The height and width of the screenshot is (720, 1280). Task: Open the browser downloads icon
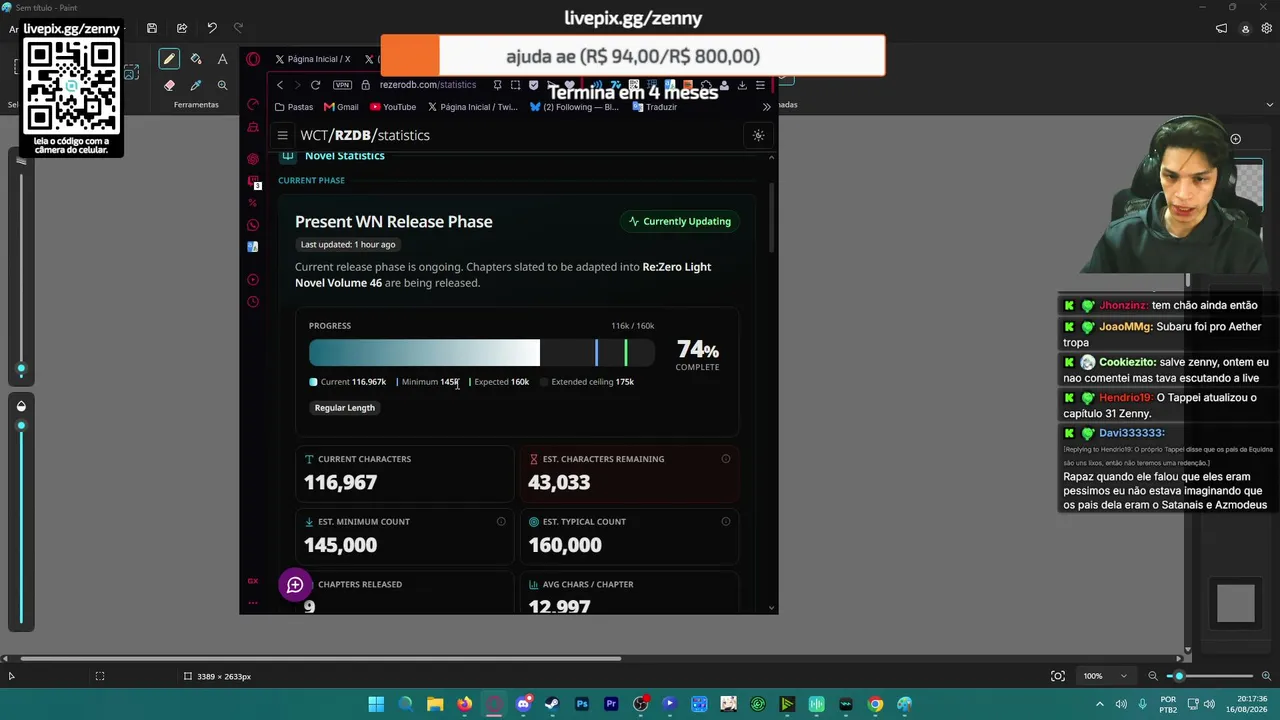point(742,85)
